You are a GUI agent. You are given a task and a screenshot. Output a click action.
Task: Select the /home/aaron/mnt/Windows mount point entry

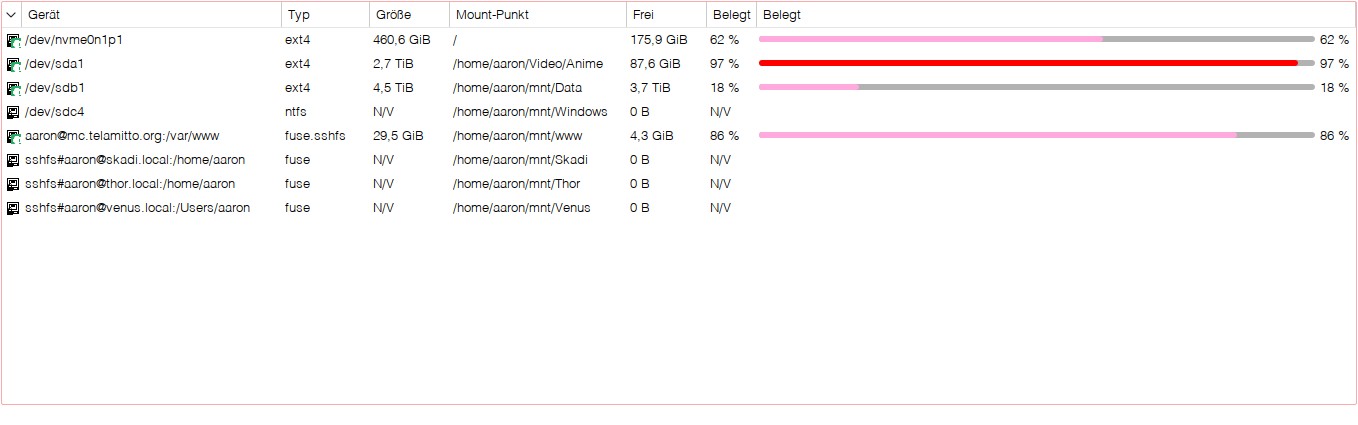pos(530,112)
